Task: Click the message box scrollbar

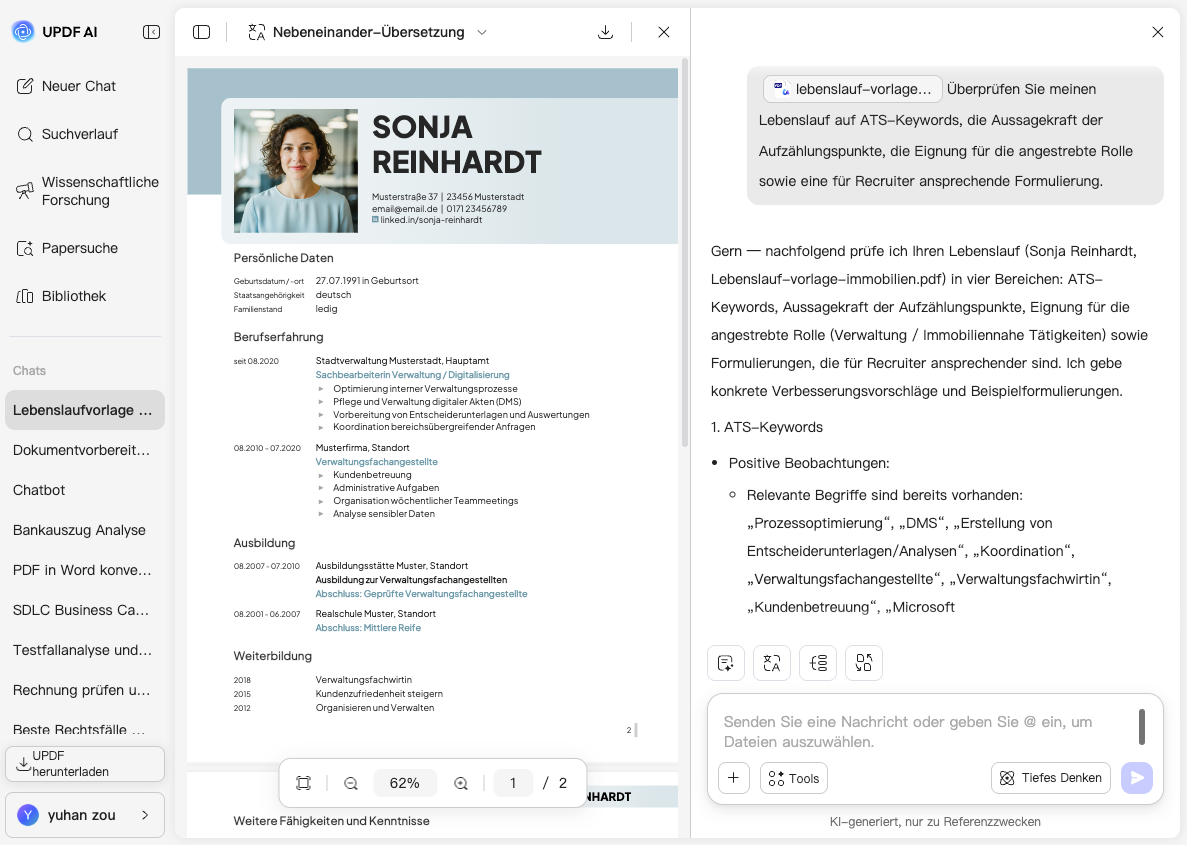Action: pos(1142,727)
